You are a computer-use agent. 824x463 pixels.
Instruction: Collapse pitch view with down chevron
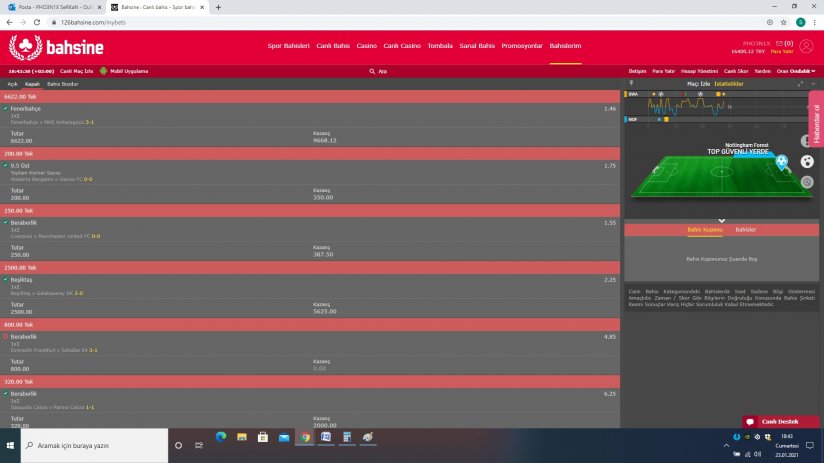722,221
